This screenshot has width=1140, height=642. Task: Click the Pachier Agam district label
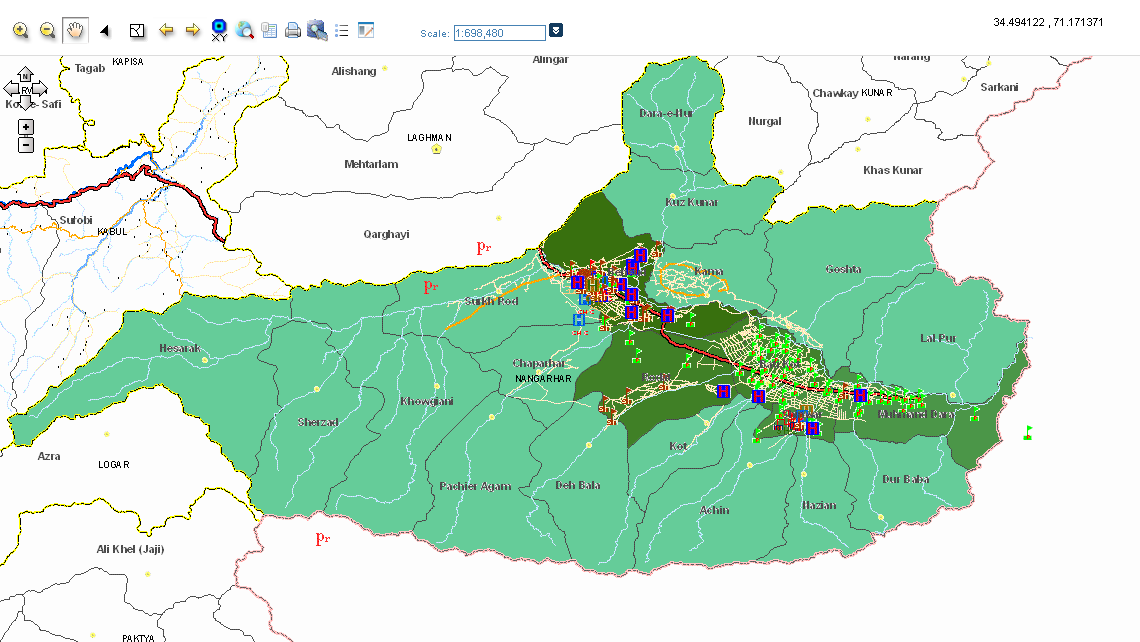[475, 486]
